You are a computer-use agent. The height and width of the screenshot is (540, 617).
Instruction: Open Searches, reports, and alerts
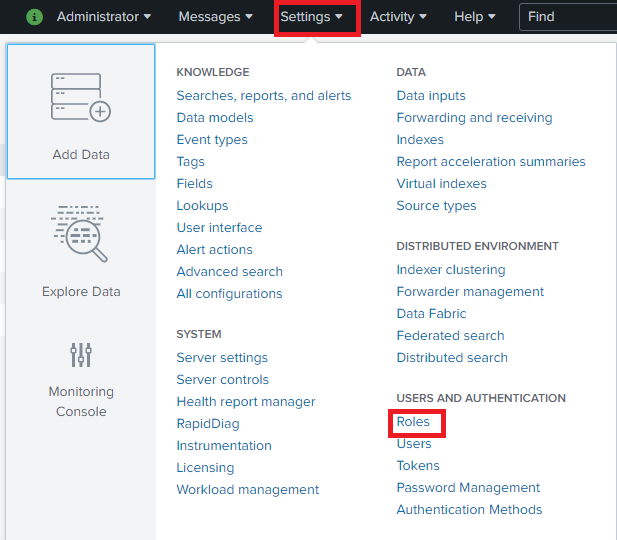[x=264, y=96]
